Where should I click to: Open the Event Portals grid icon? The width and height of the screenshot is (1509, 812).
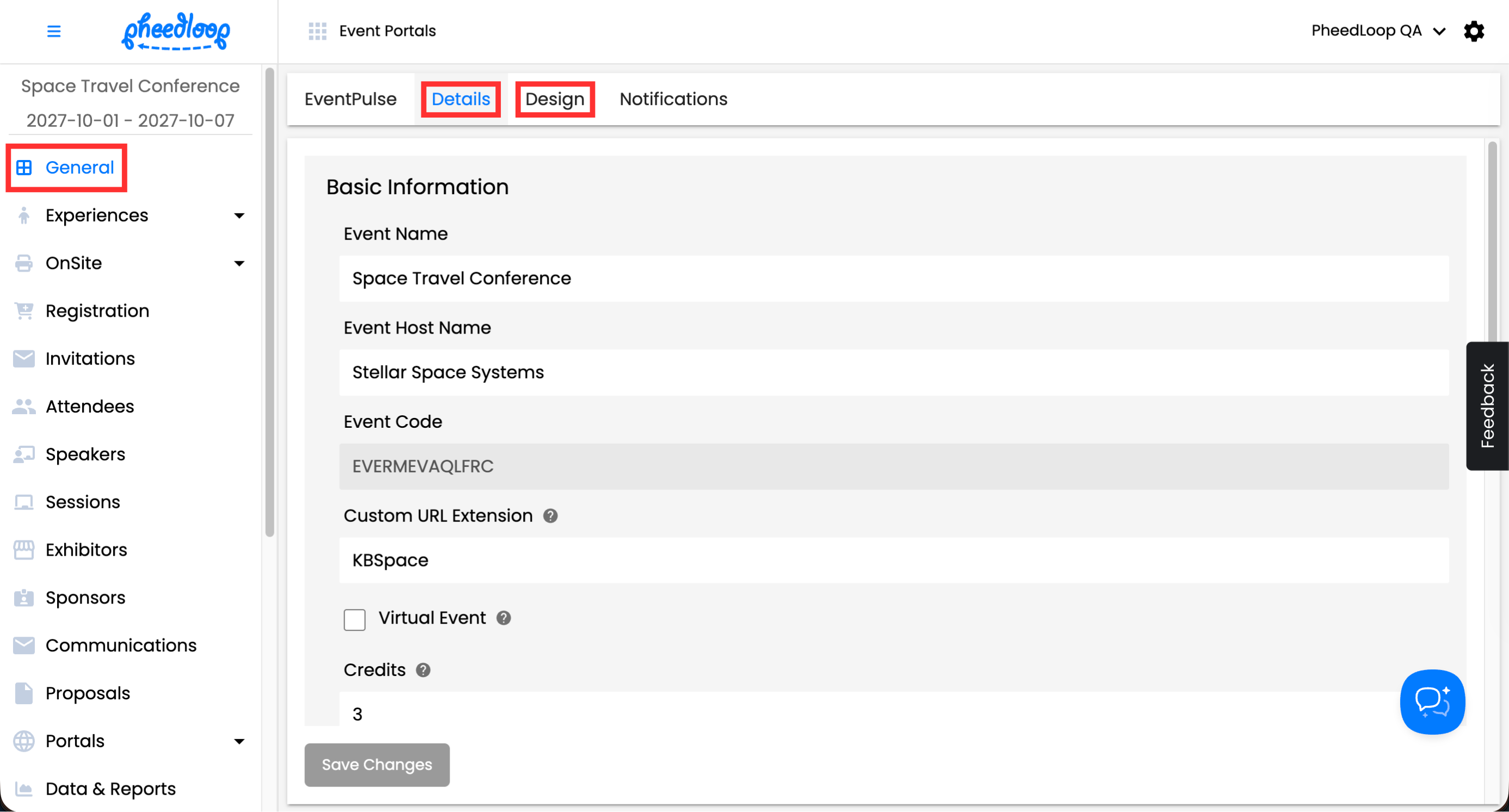tap(317, 31)
